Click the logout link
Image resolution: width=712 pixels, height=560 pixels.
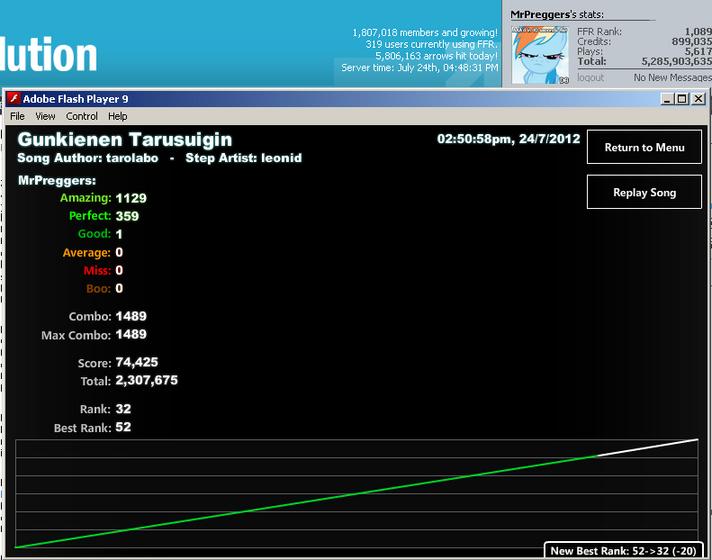(x=590, y=78)
